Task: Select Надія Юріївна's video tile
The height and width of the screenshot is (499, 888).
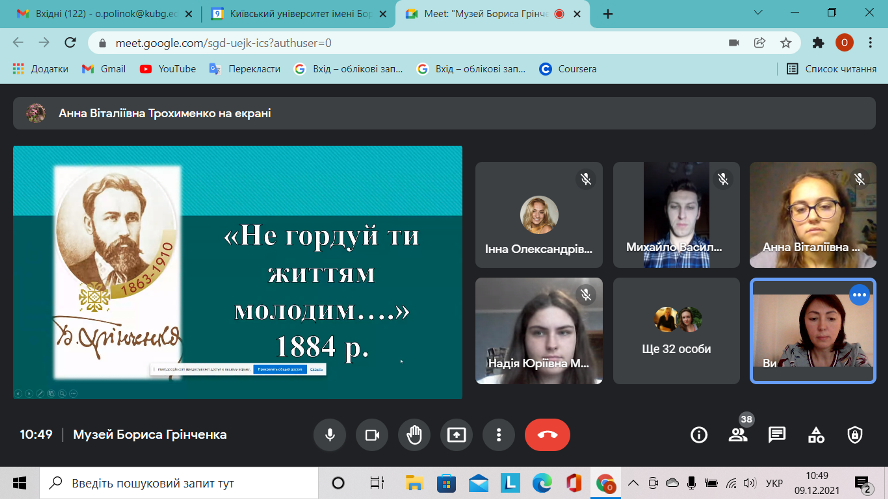Action: 539,330
